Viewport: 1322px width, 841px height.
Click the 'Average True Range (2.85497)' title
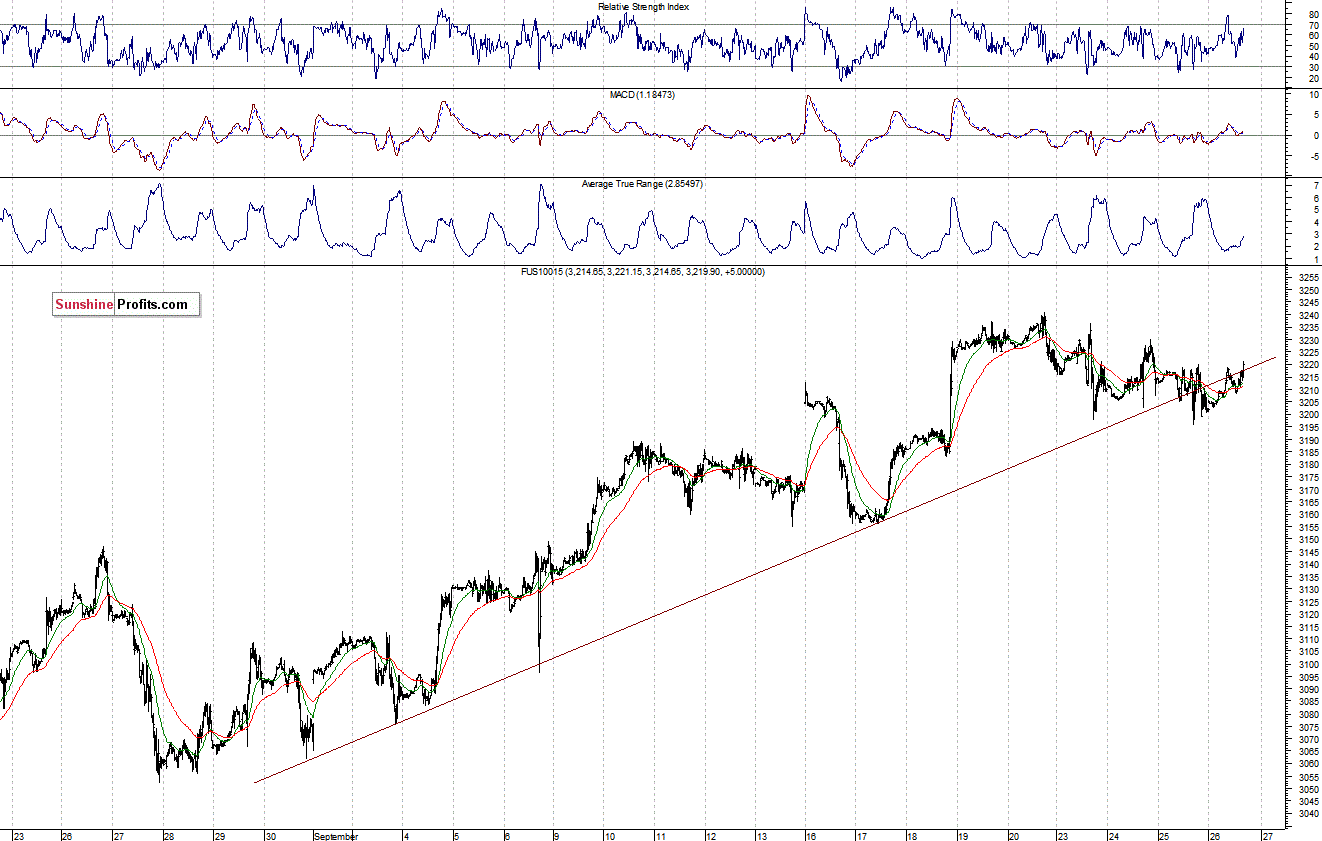[643, 184]
